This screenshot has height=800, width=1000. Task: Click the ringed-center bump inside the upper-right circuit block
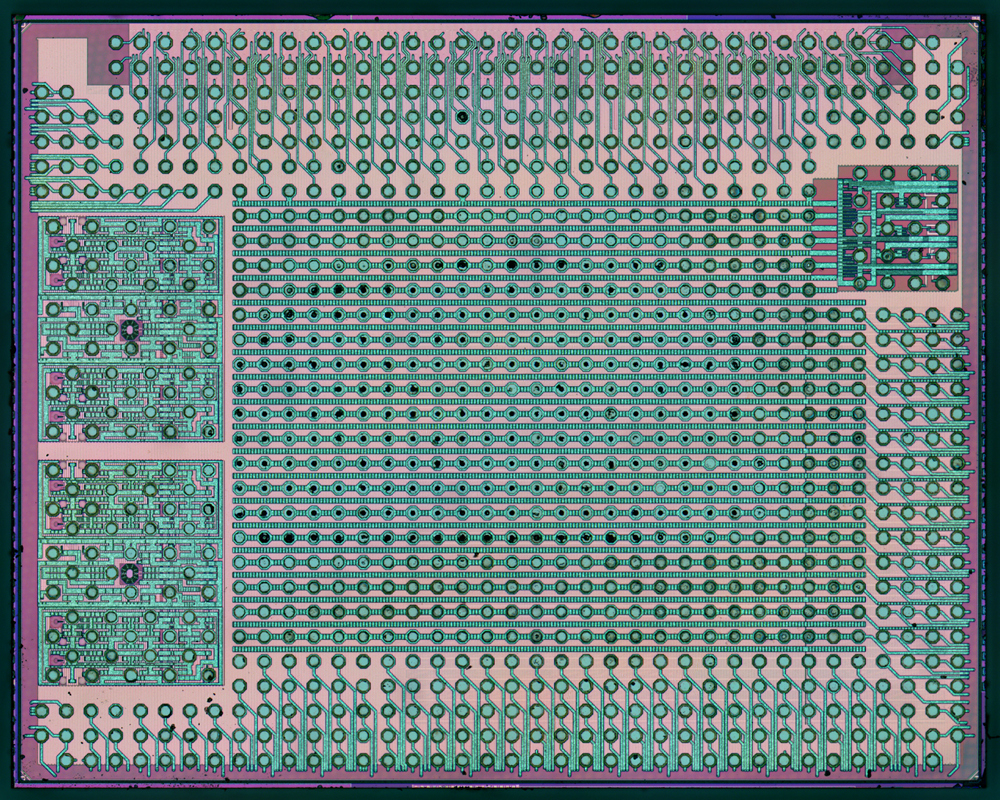(x=886, y=256)
